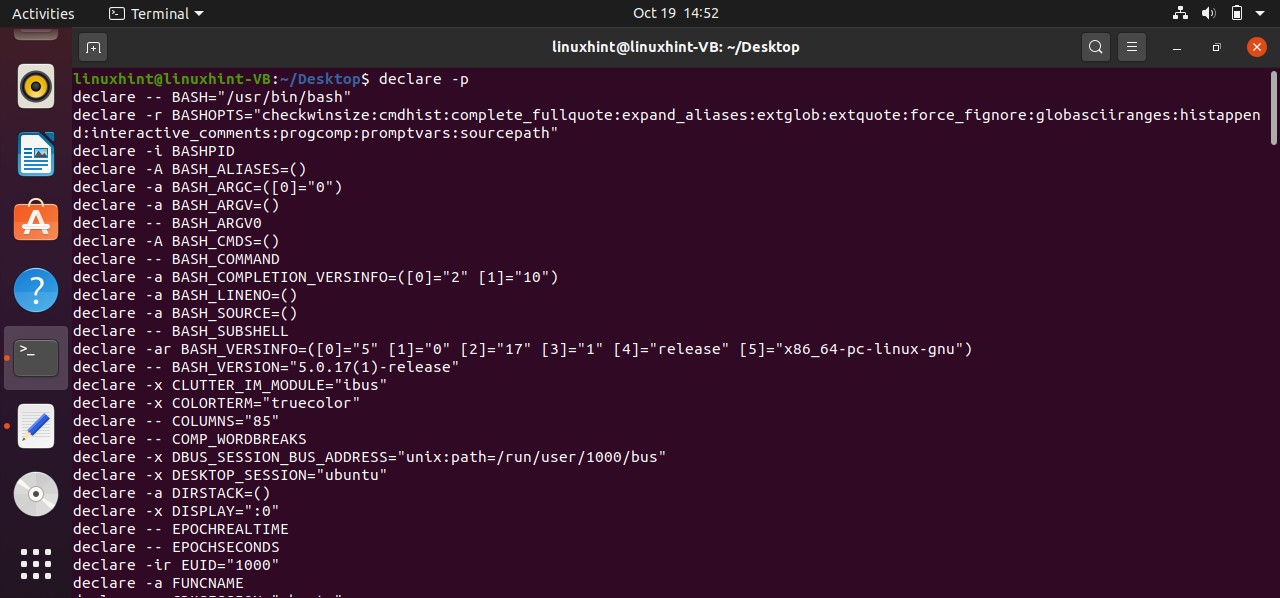The image size is (1280, 598).
Task: Open the terminal hamburger menu
Action: pyautogui.click(x=1131, y=47)
